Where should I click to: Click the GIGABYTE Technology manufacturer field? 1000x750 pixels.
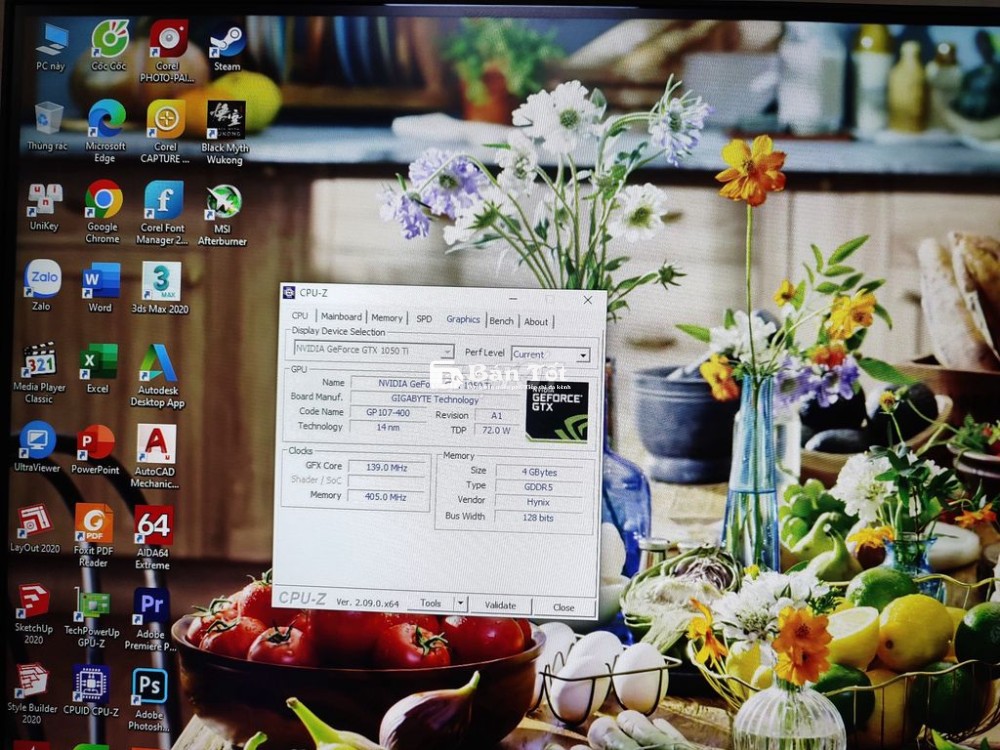click(x=435, y=399)
